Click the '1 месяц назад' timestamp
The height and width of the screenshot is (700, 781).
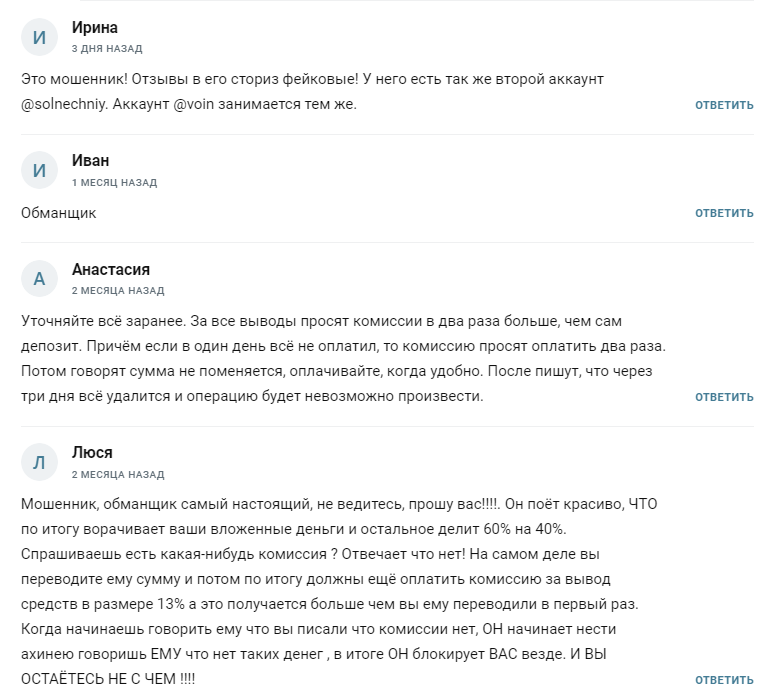point(114,183)
